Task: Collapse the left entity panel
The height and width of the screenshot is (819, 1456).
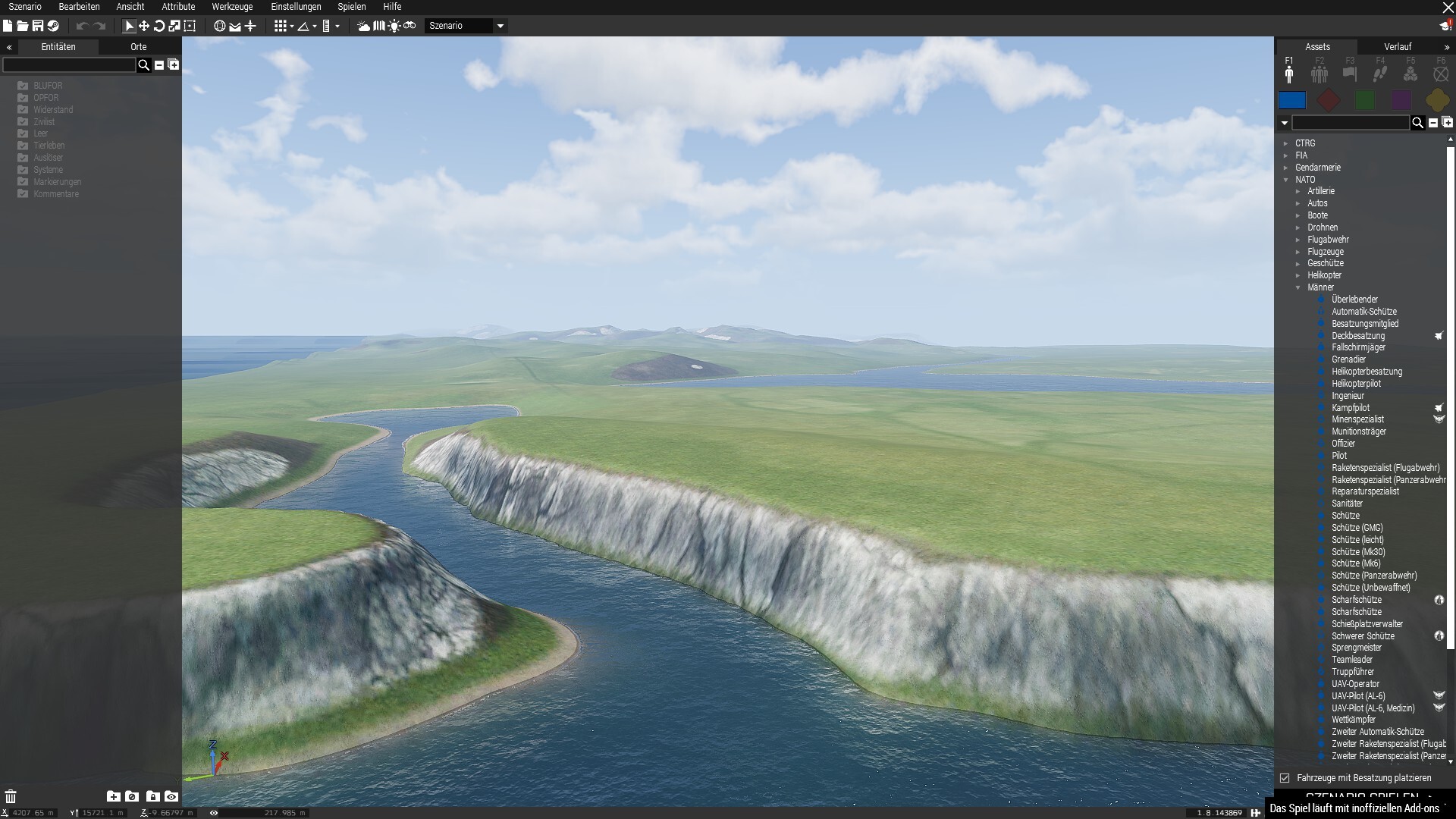Action: point(8,47)
